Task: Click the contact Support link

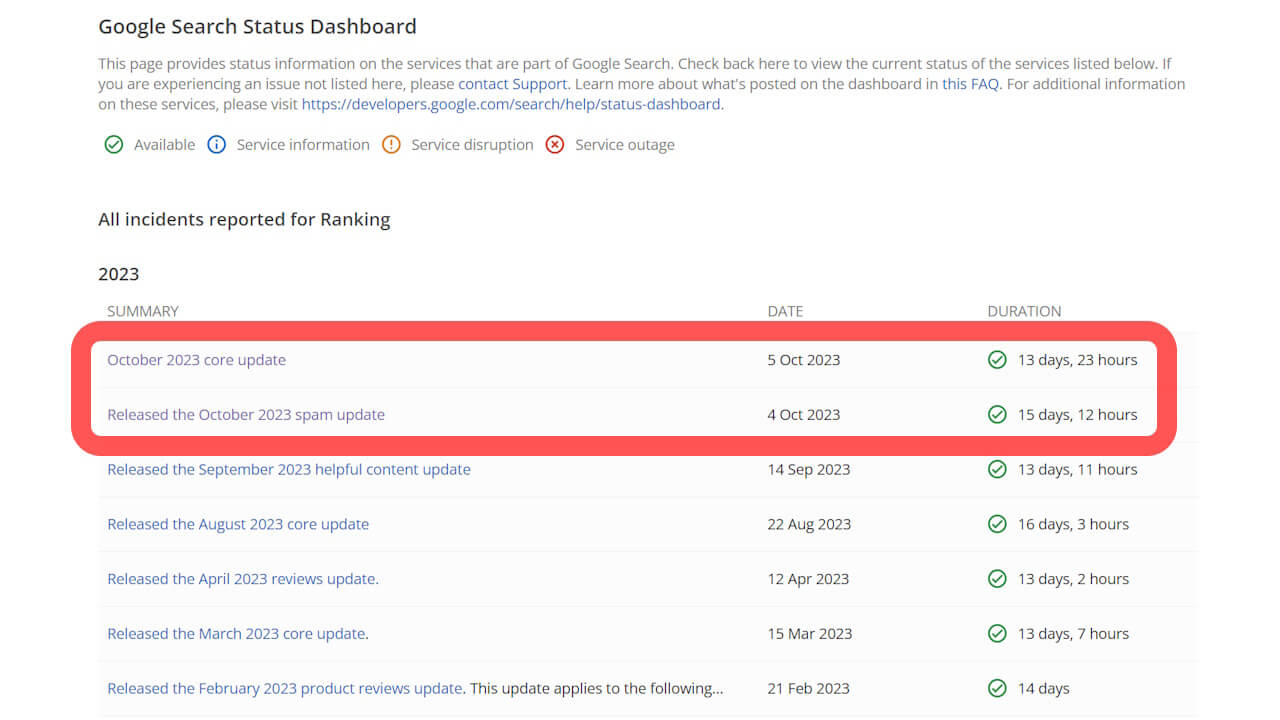Action: (x=512, y=84)
